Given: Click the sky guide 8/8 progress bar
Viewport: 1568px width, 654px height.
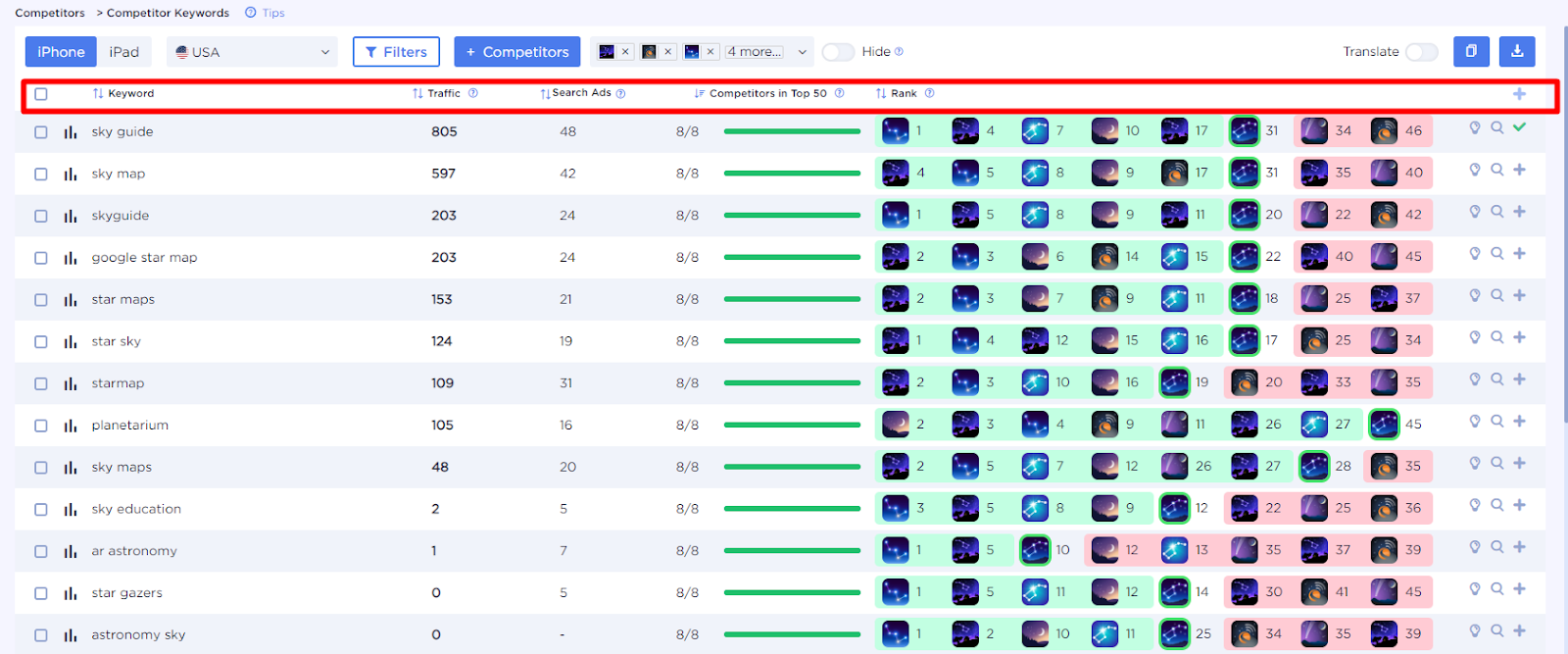Looking at the screenshot, I should pos(792,131).
